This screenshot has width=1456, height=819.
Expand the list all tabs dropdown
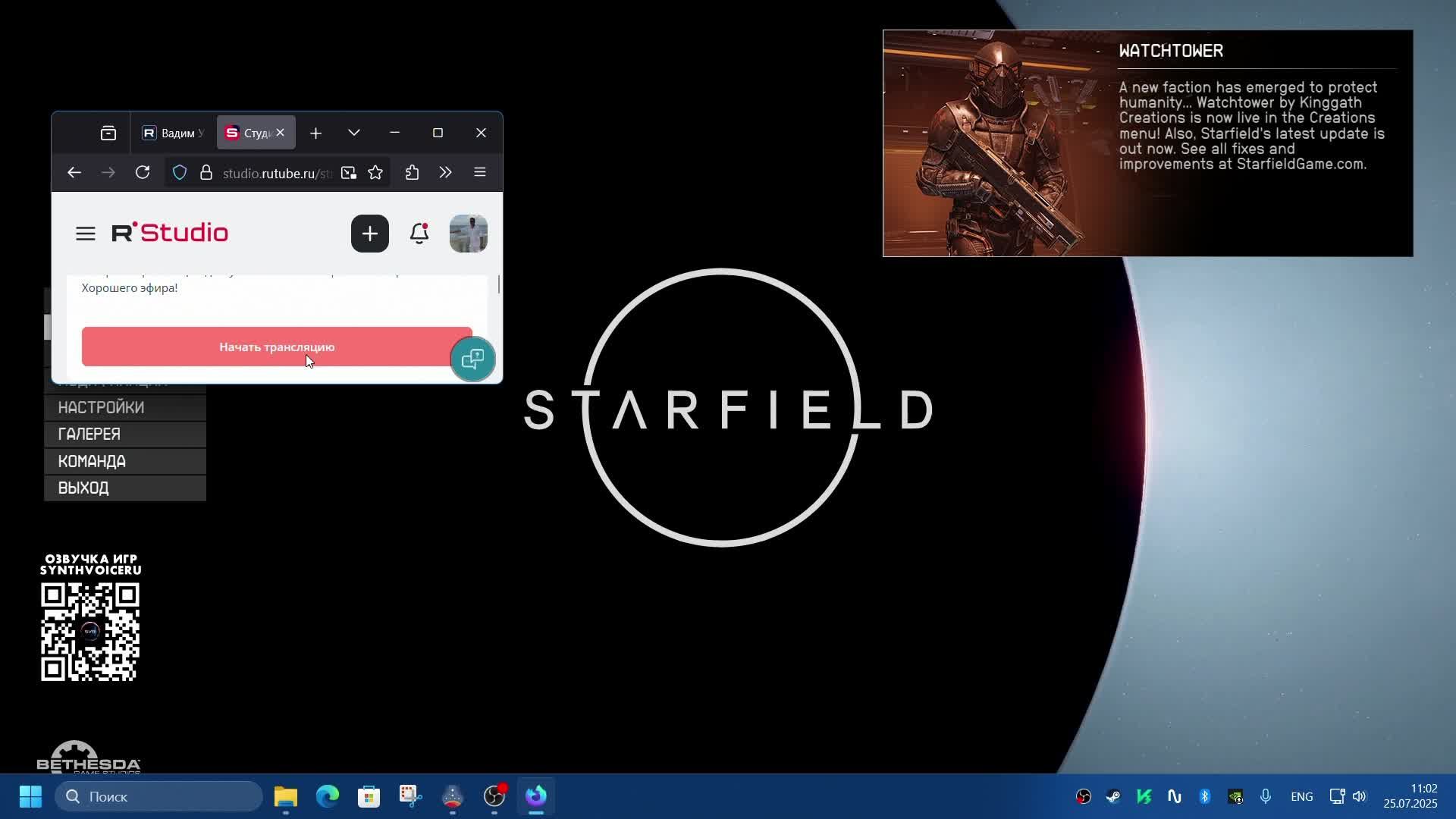pos(354,133)
